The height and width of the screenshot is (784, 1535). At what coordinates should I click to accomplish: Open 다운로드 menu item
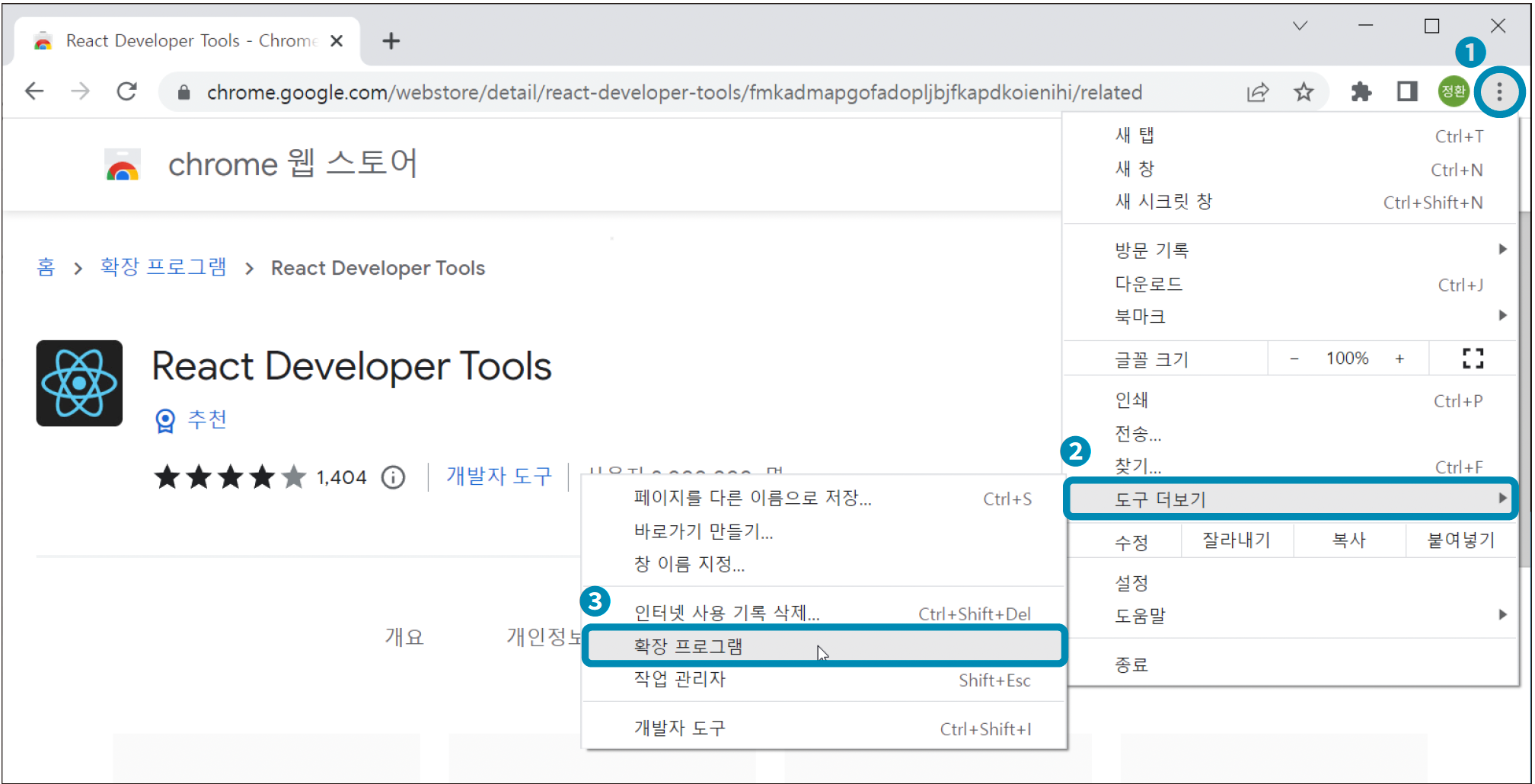(1291, 284)
